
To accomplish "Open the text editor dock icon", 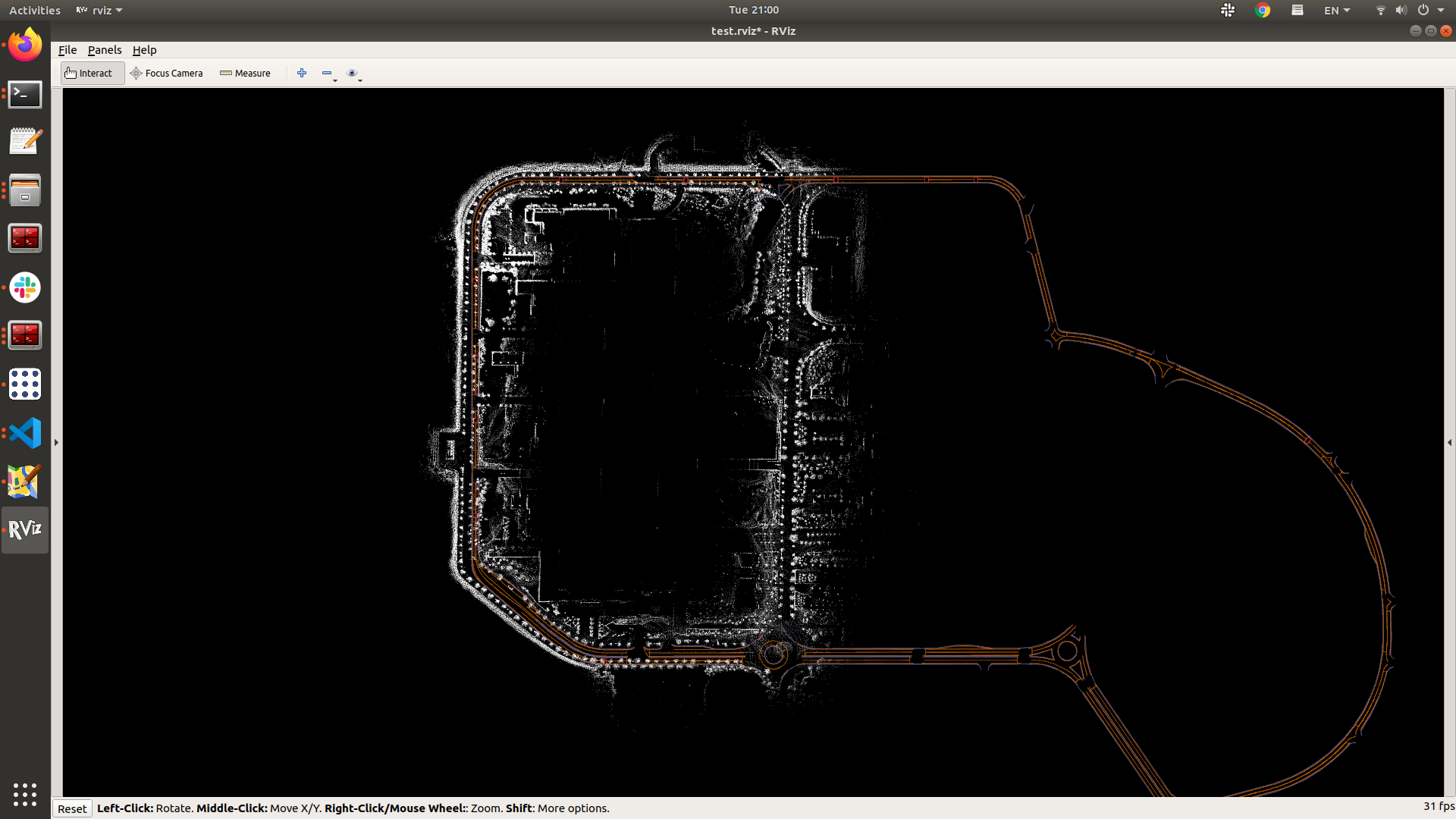I will pyautogui.click(x=25, y=142).
